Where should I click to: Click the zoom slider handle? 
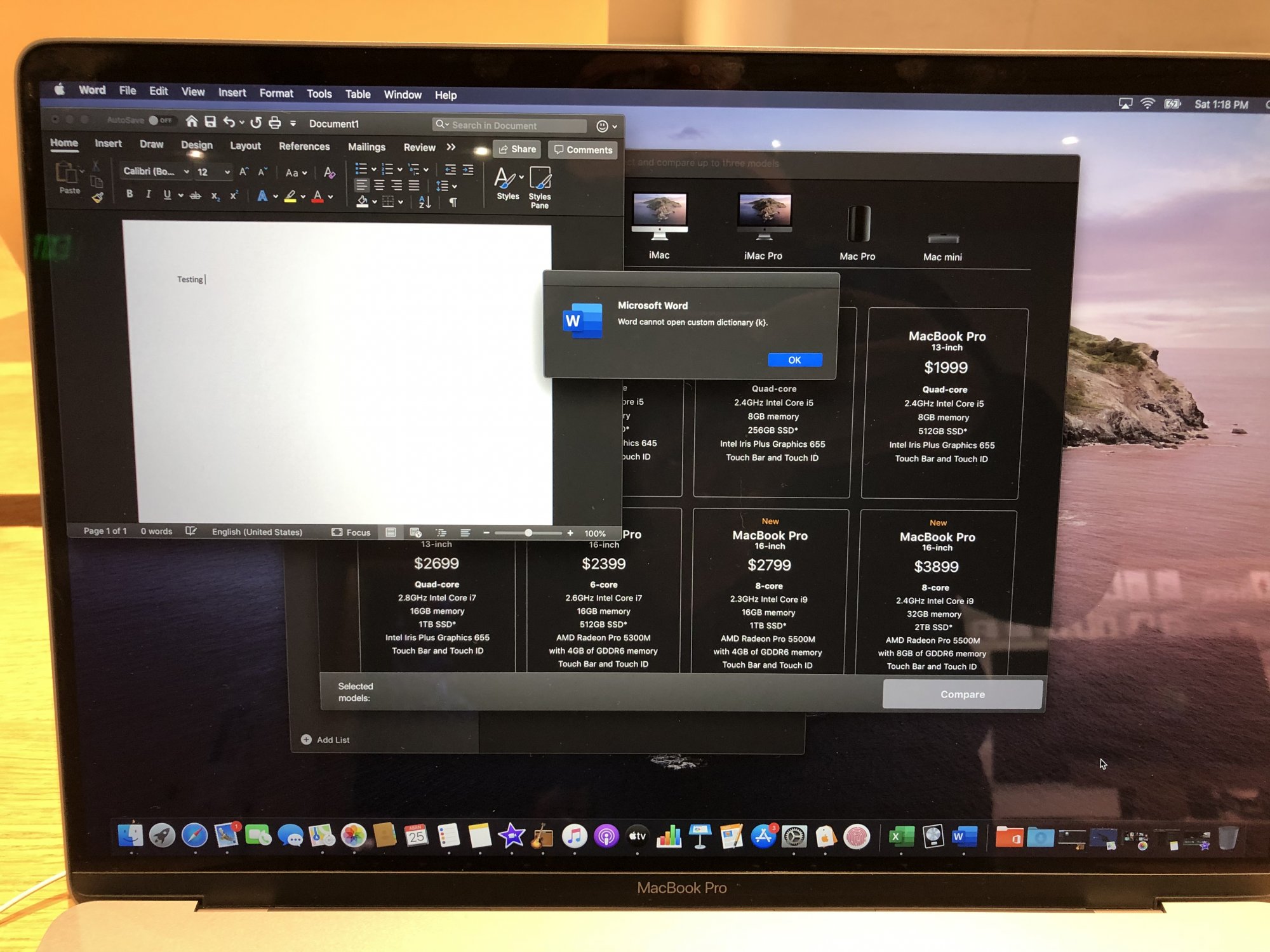coord(528,533)
